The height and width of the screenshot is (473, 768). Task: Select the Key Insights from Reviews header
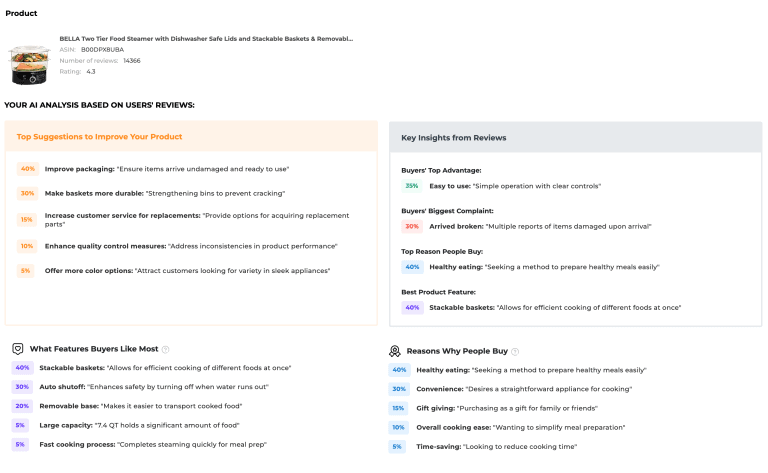[453, 137]
